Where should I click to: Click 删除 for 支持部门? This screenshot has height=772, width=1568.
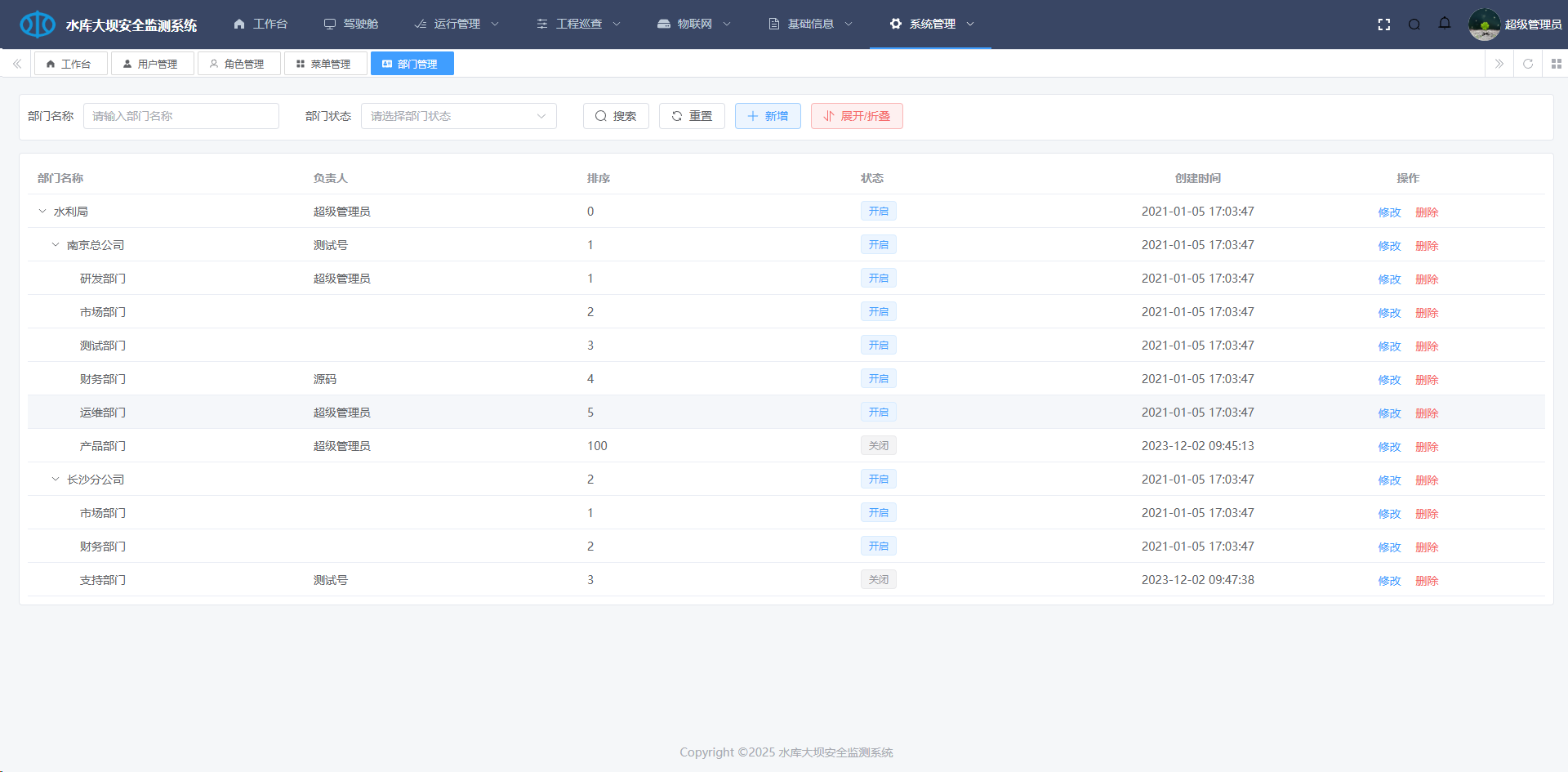(1427, 581)
